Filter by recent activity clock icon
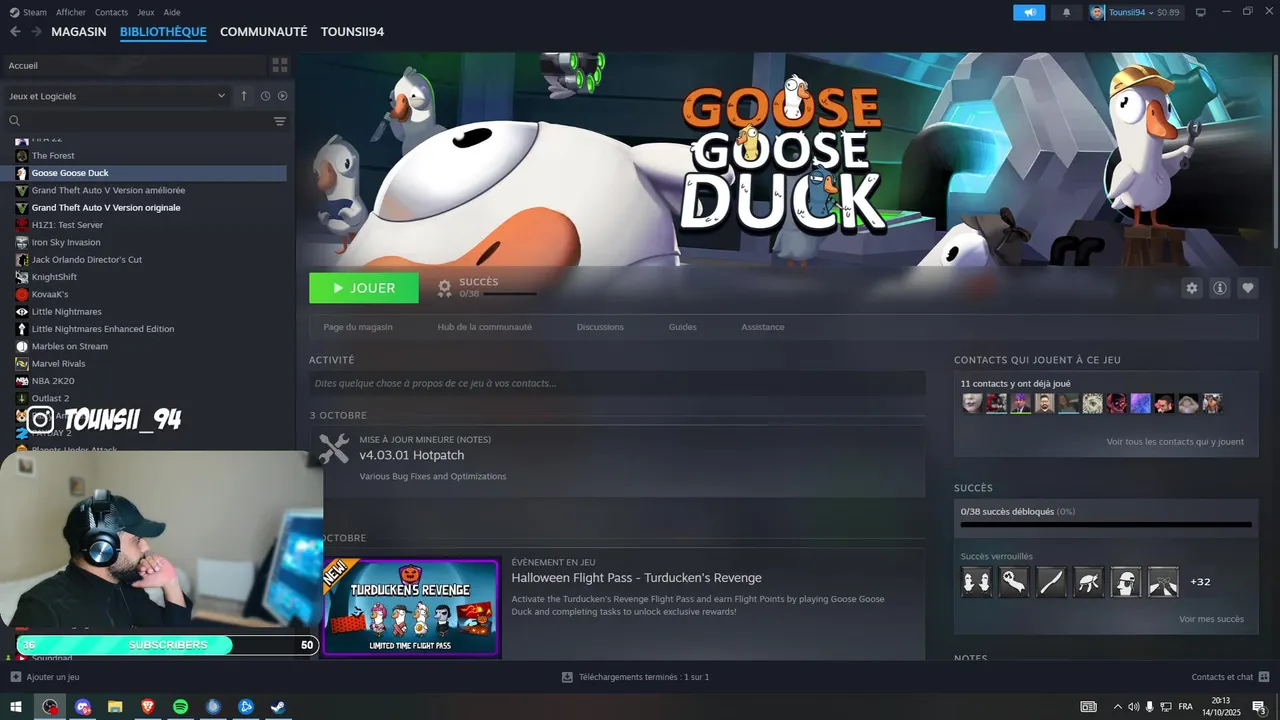 [265, 96]
